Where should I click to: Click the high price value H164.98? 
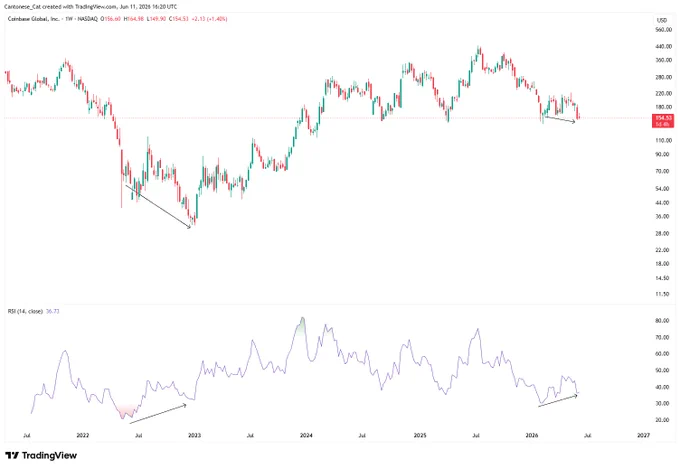coord(134,19)
